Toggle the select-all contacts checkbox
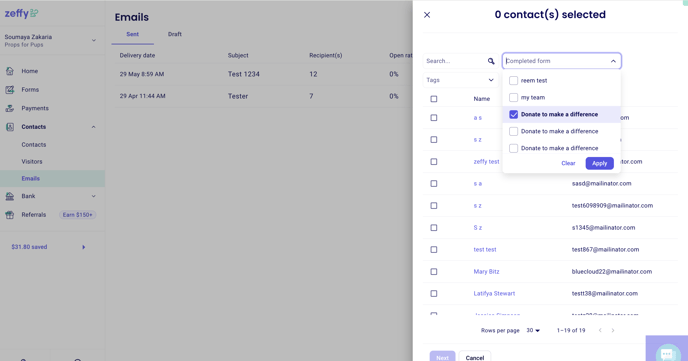The height and width of the screenshot is (361, 688). (434, 99)
